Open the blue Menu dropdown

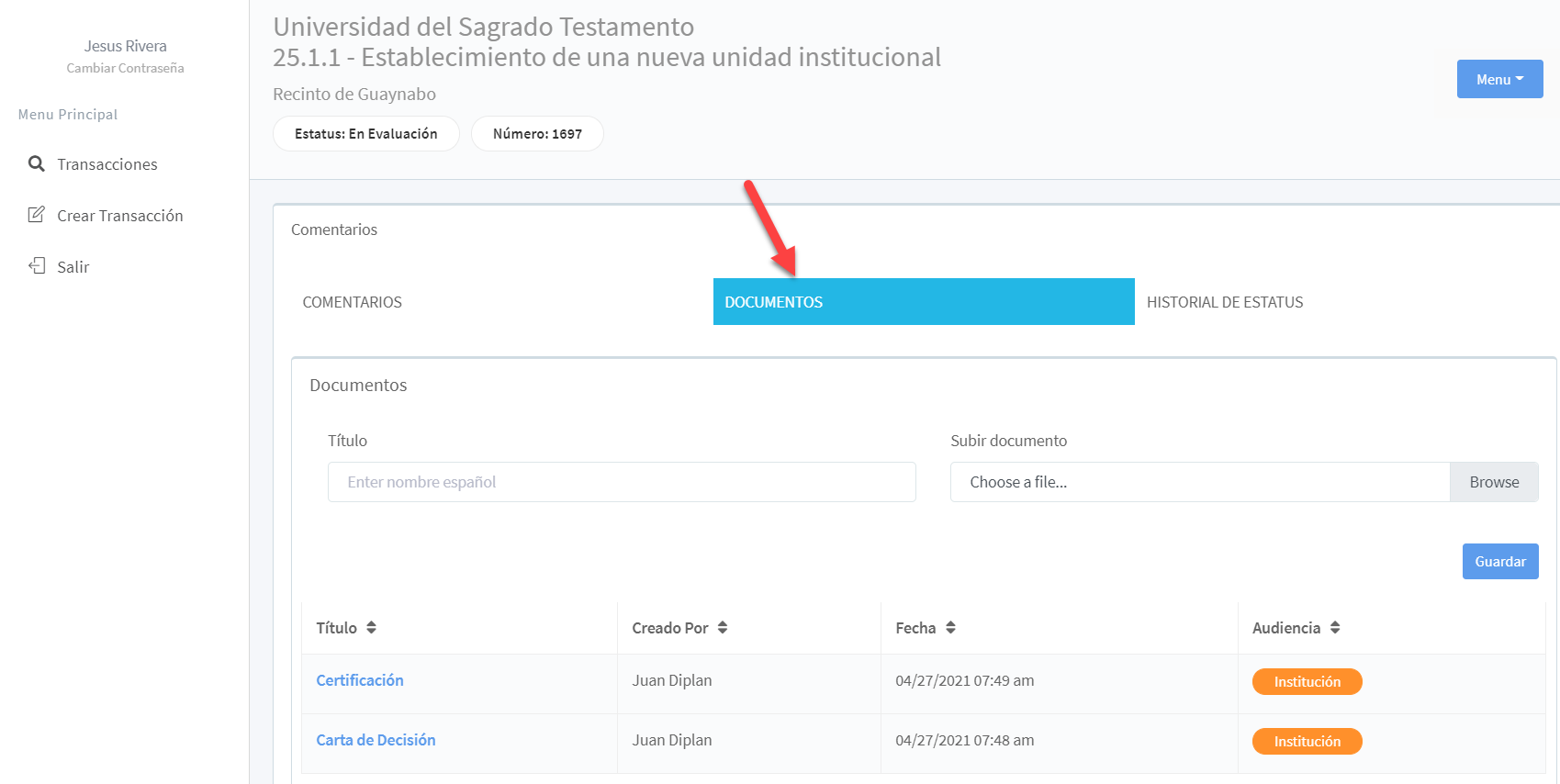click(1499, 80)
